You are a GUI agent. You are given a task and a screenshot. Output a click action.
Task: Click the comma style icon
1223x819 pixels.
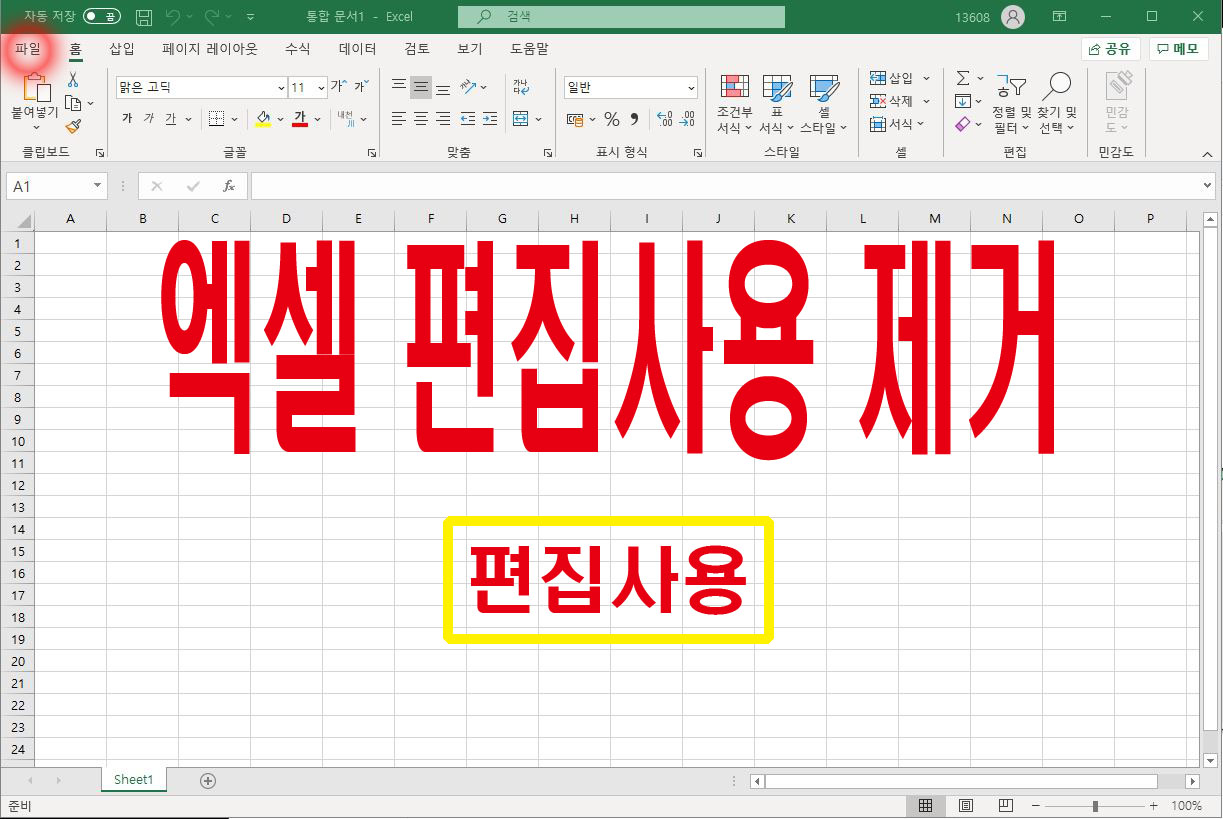(x=634, y=120)
